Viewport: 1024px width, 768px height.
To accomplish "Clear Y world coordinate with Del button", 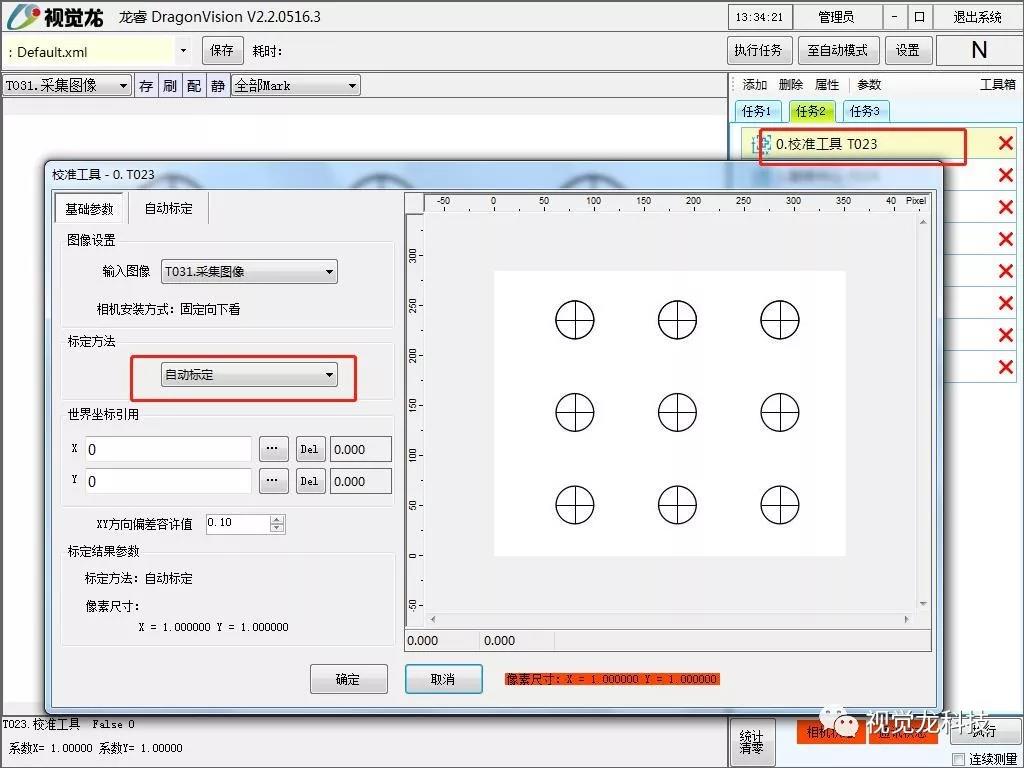I will click(x=309, y=481).
